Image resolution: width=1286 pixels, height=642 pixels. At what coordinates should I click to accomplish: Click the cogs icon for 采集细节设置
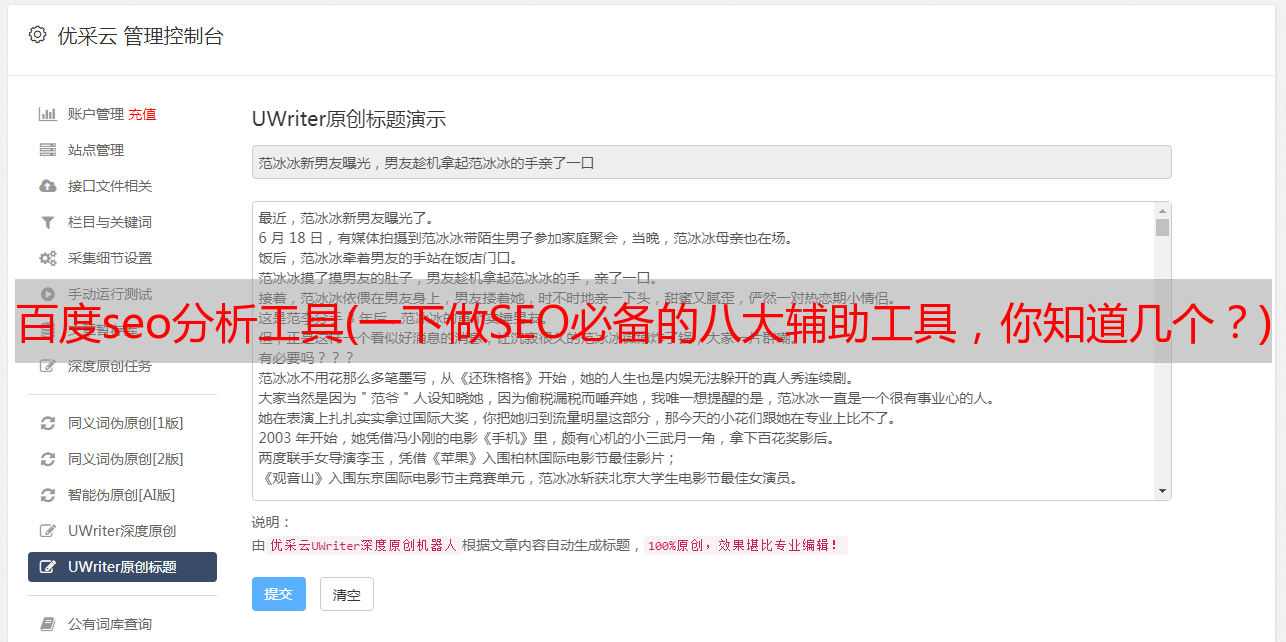(47, 258)
